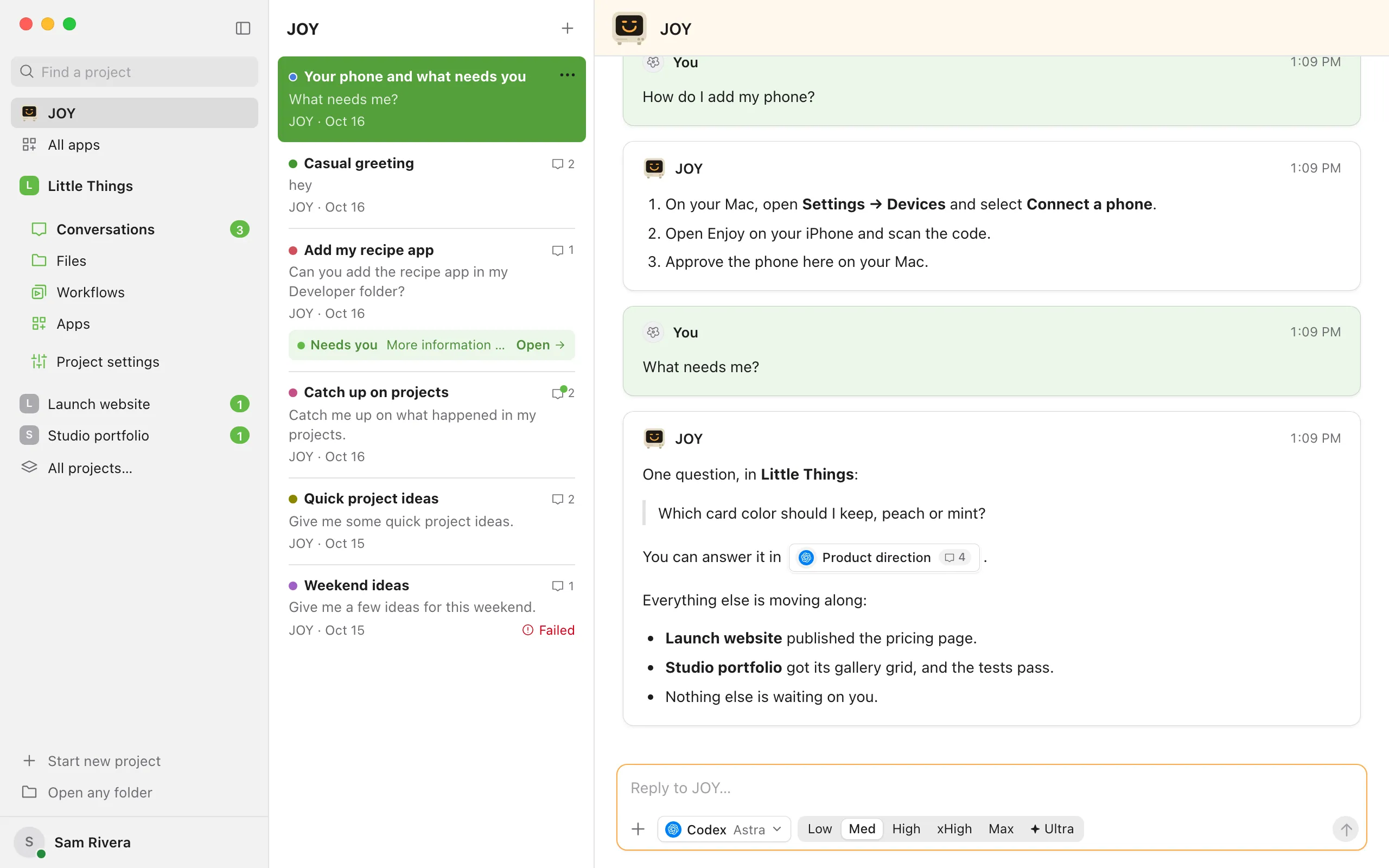
Task: Click the comment icon on Catch up on projects
Action: [x=557, y=393]
